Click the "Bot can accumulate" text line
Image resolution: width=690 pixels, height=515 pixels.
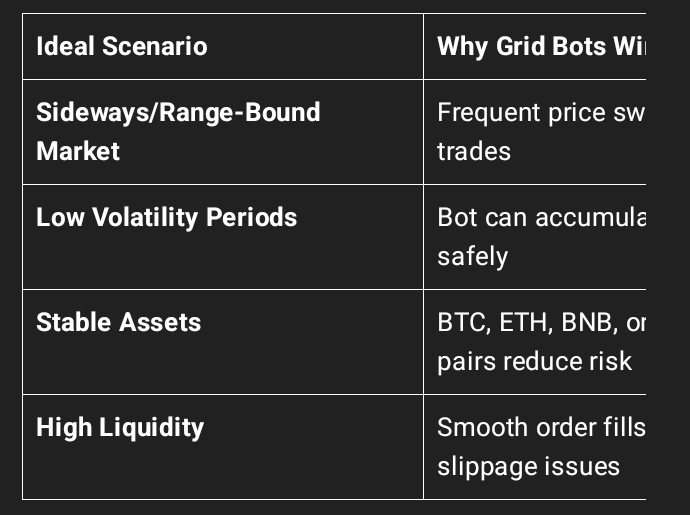click(540, 217)
